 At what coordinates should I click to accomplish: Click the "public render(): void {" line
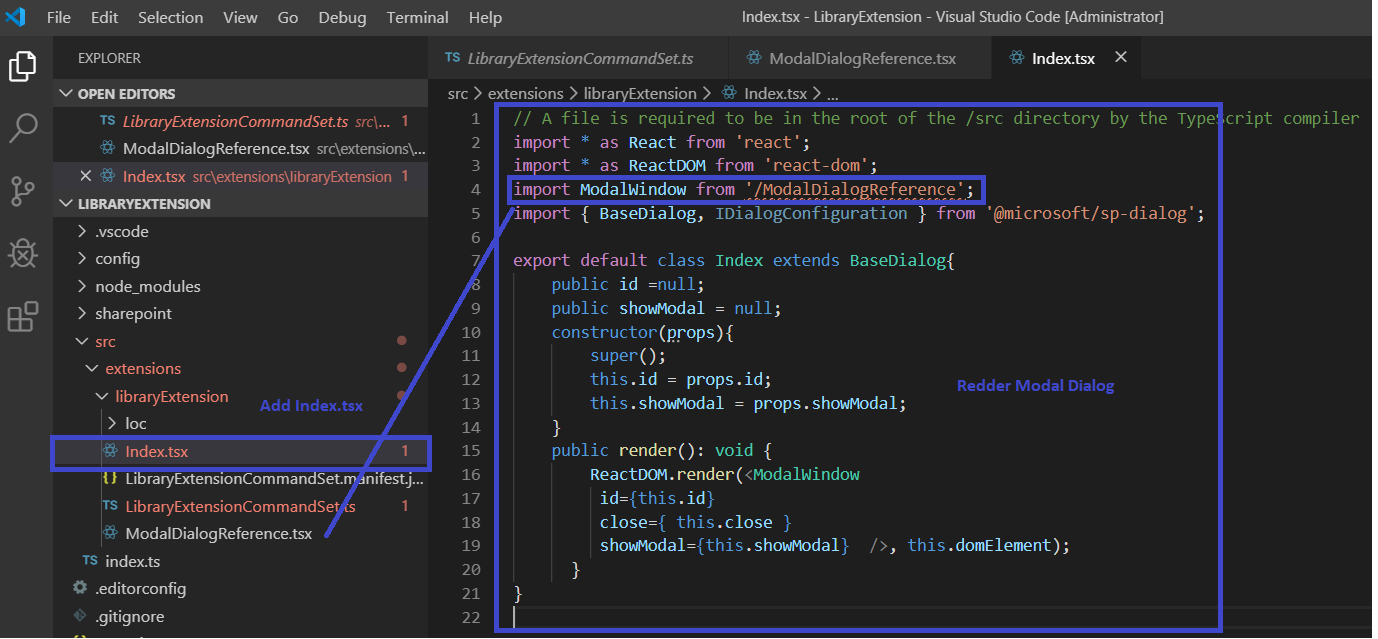662,451
